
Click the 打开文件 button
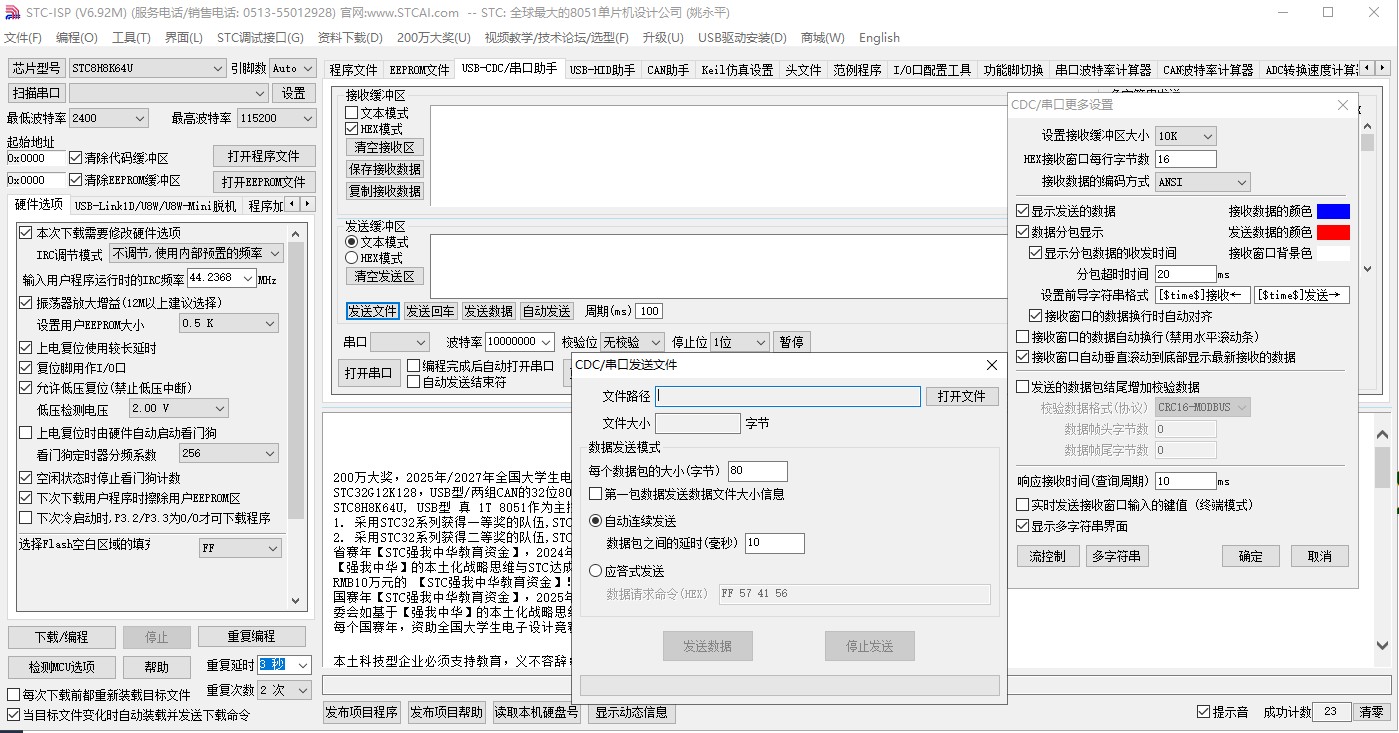click(961, 397)
